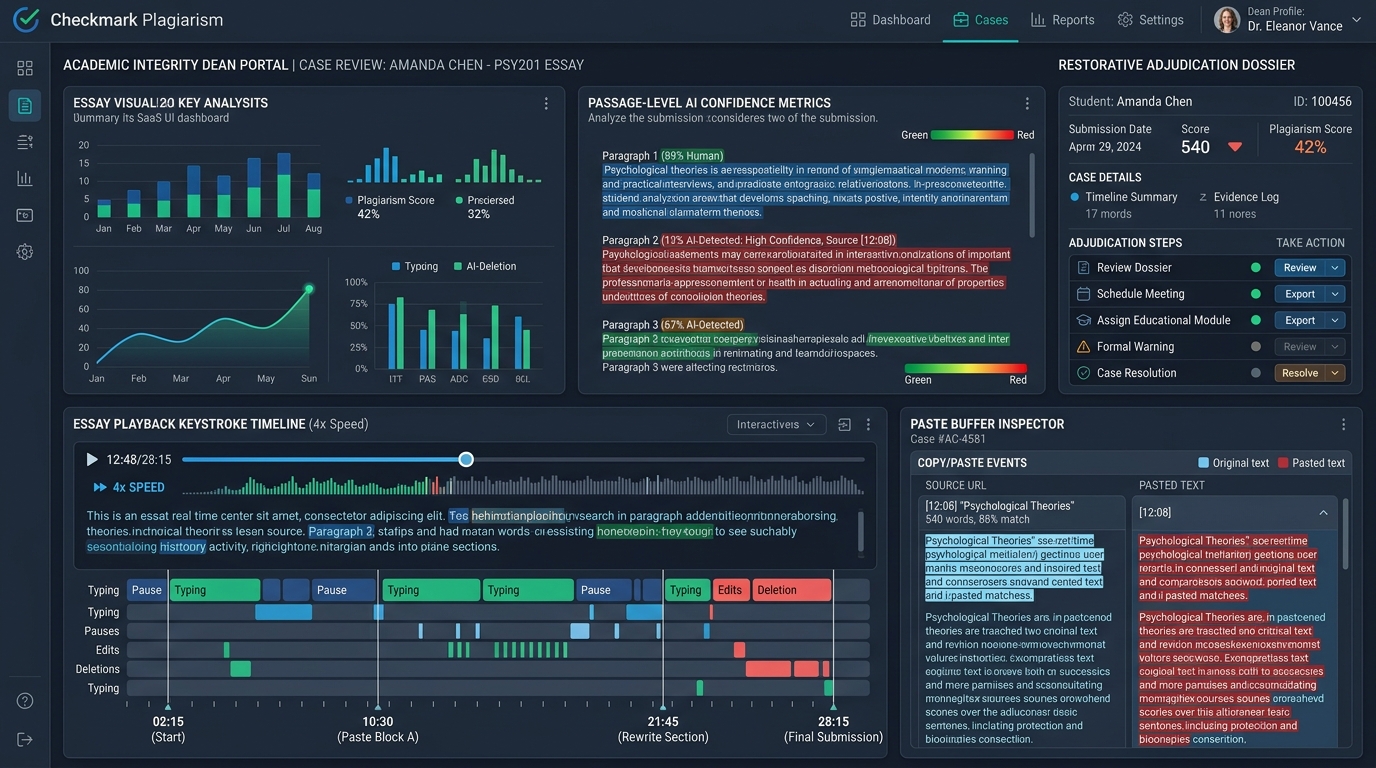Click Review button for Review Dossier

[x=1300, y=268]
